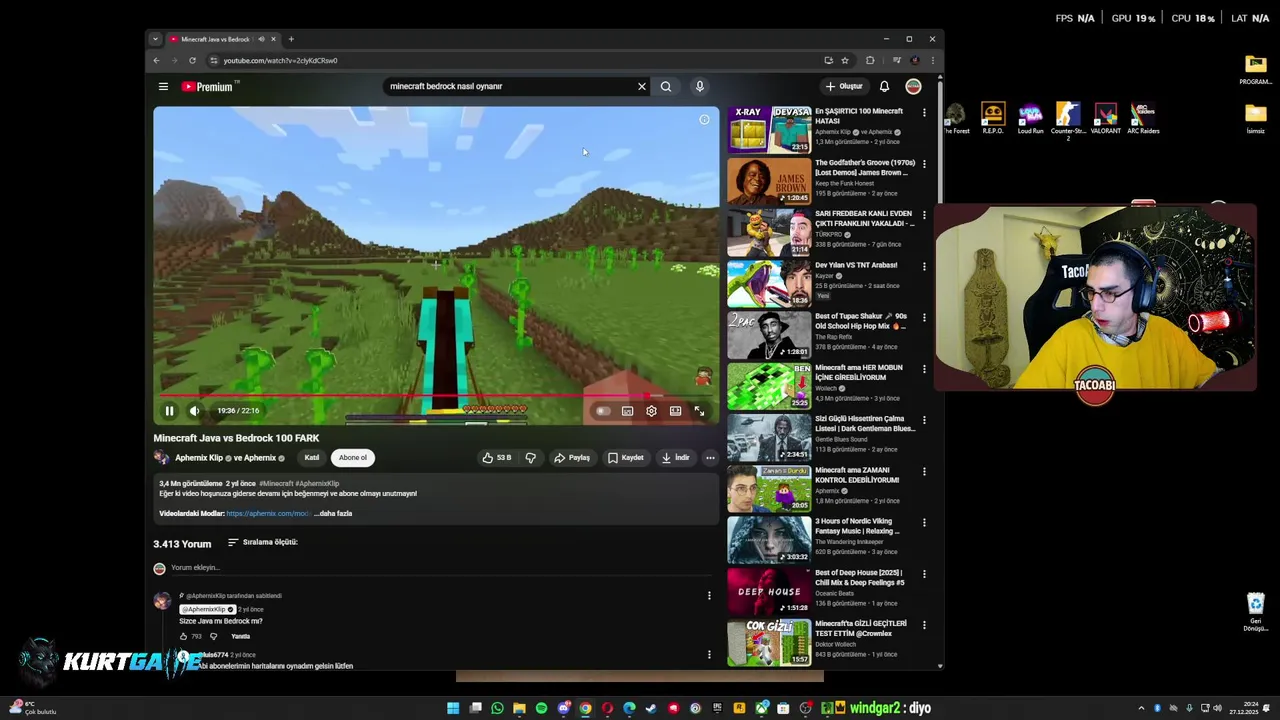The width and height of the screenshot is (1280, 720).
Task: Open Sıralama ölçütü sort dropdown
Action: click(x=262, y=543)
